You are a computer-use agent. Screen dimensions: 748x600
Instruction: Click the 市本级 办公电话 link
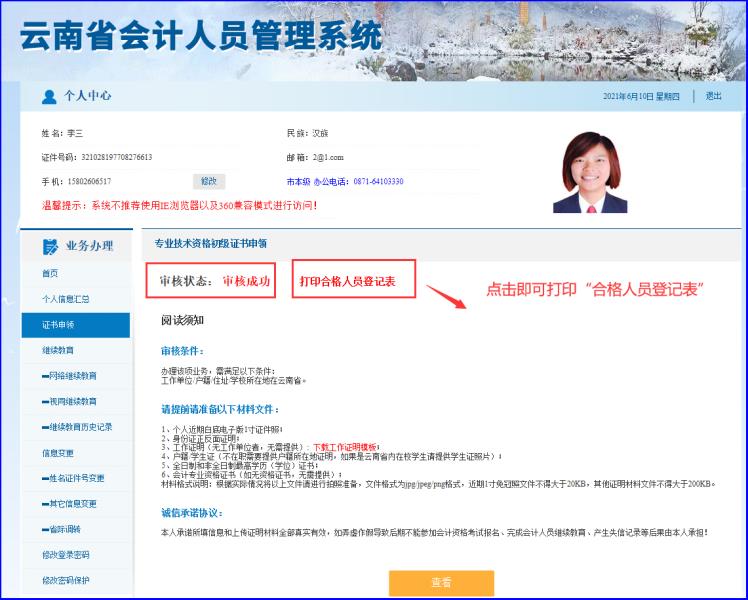click(x=345, y=181)
